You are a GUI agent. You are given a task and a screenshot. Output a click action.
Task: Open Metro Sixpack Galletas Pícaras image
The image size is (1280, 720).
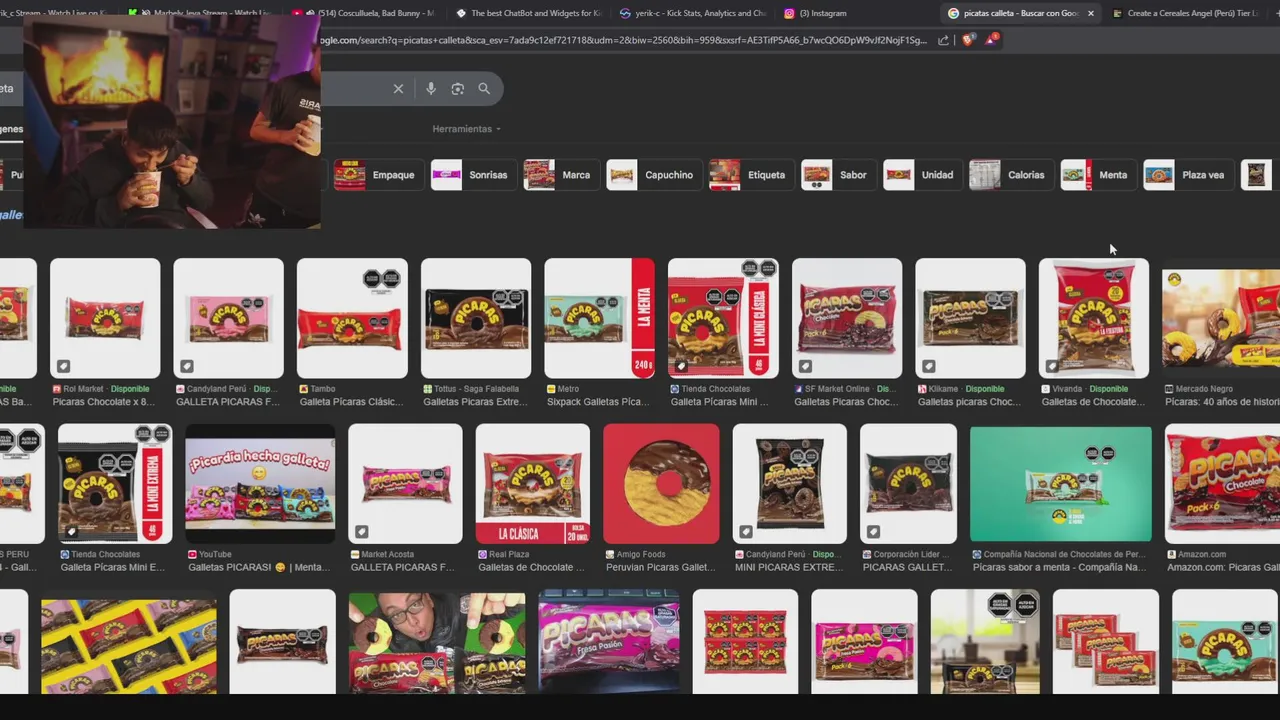[x=599, y=318]
